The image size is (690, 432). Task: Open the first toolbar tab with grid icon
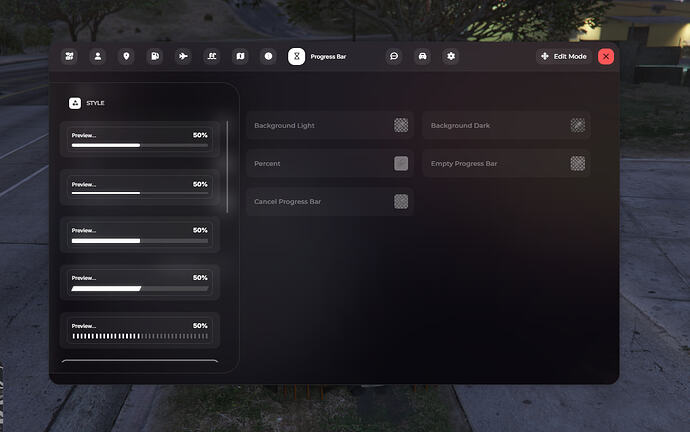coord(70,56)
